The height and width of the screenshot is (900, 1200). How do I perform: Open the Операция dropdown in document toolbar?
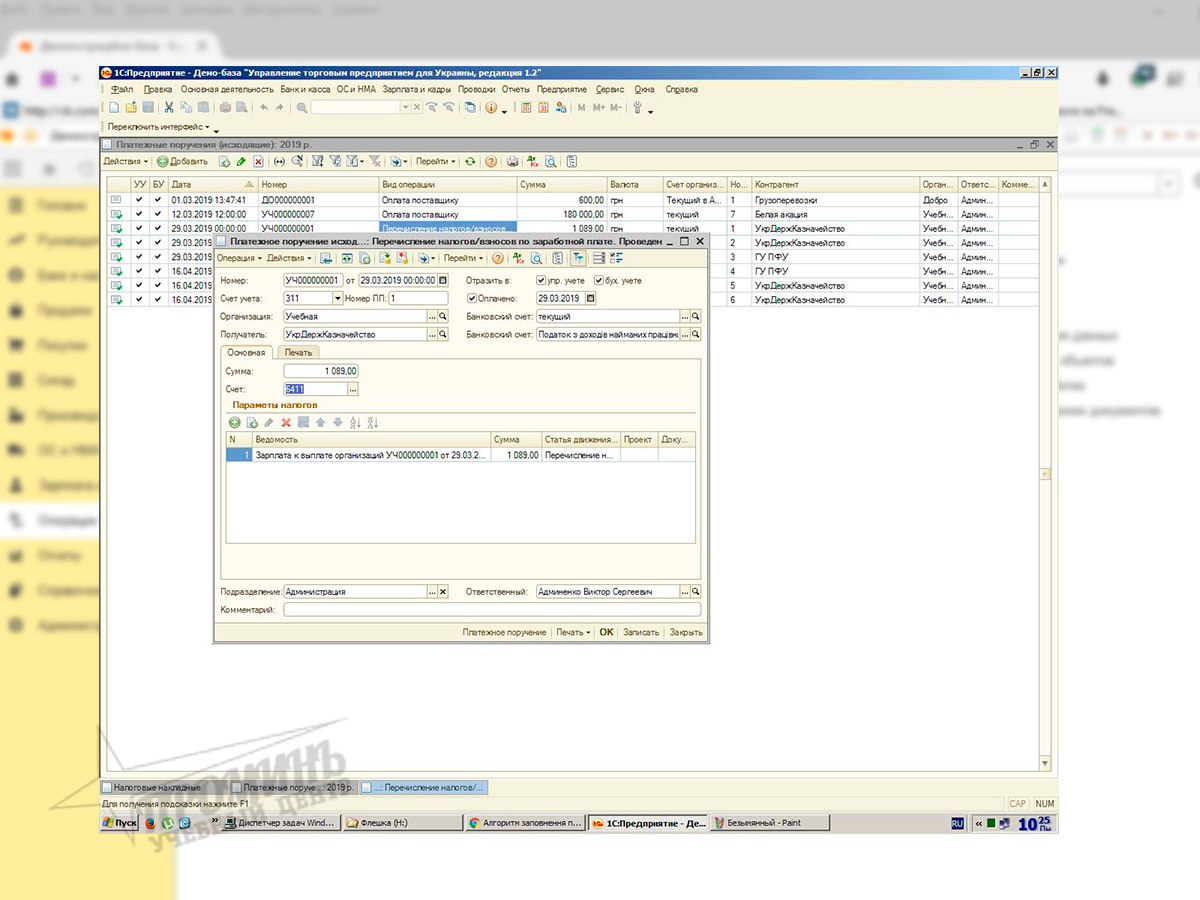[x=239, y=258]
